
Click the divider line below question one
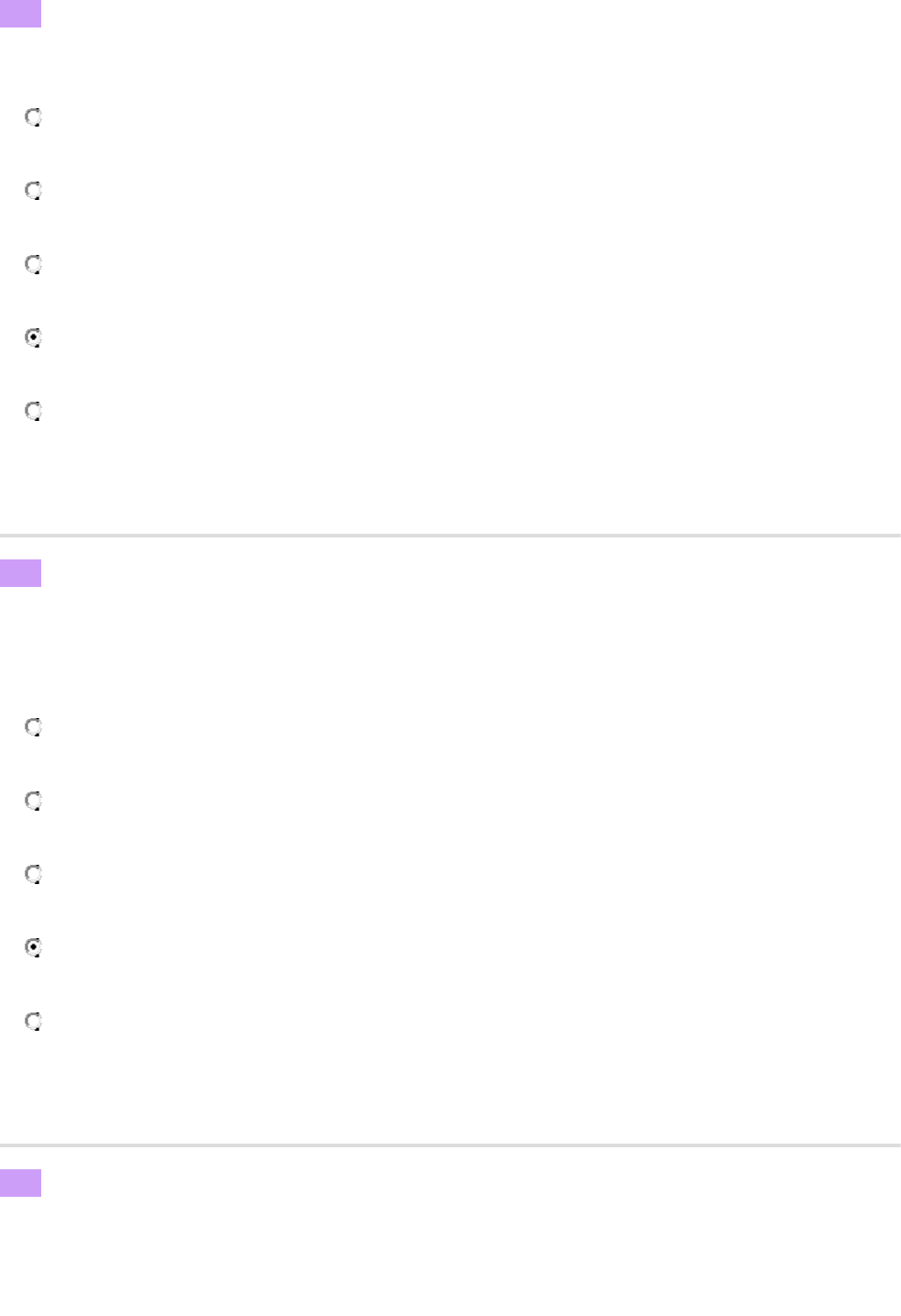[x=450, y=535]
